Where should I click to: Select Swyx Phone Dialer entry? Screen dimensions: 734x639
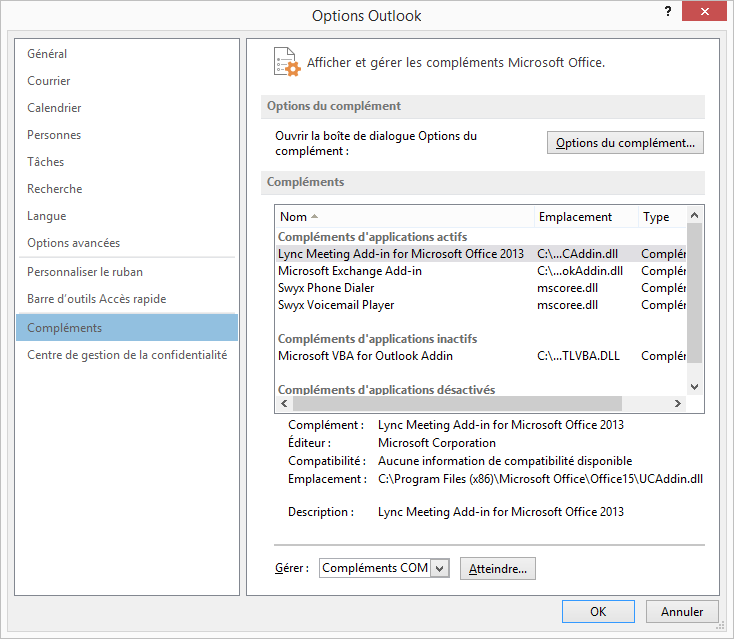click(x=327, y=288)
